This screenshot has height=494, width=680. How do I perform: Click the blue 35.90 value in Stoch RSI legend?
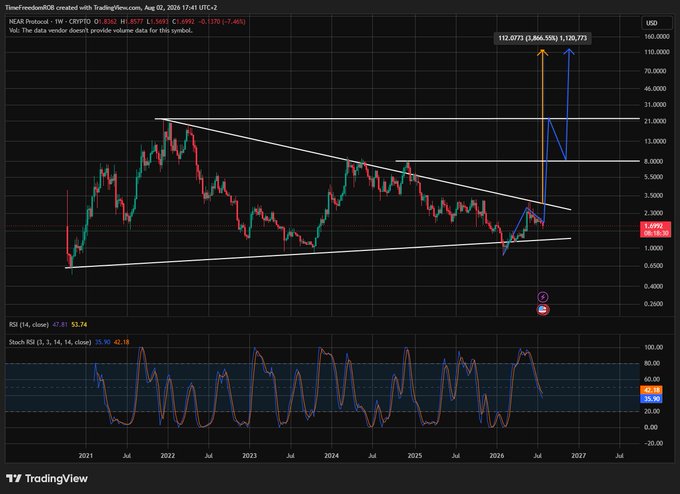[x=102, y=342]
